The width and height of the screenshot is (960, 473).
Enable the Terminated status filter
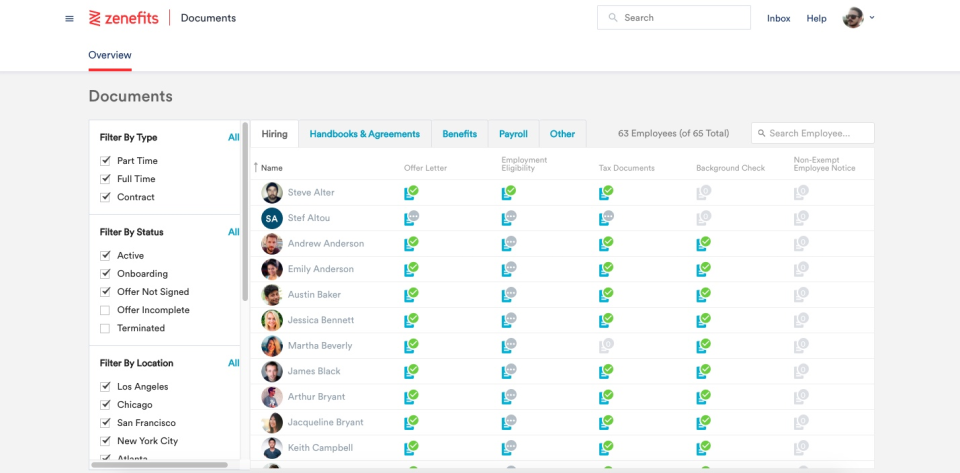point(105,328)
